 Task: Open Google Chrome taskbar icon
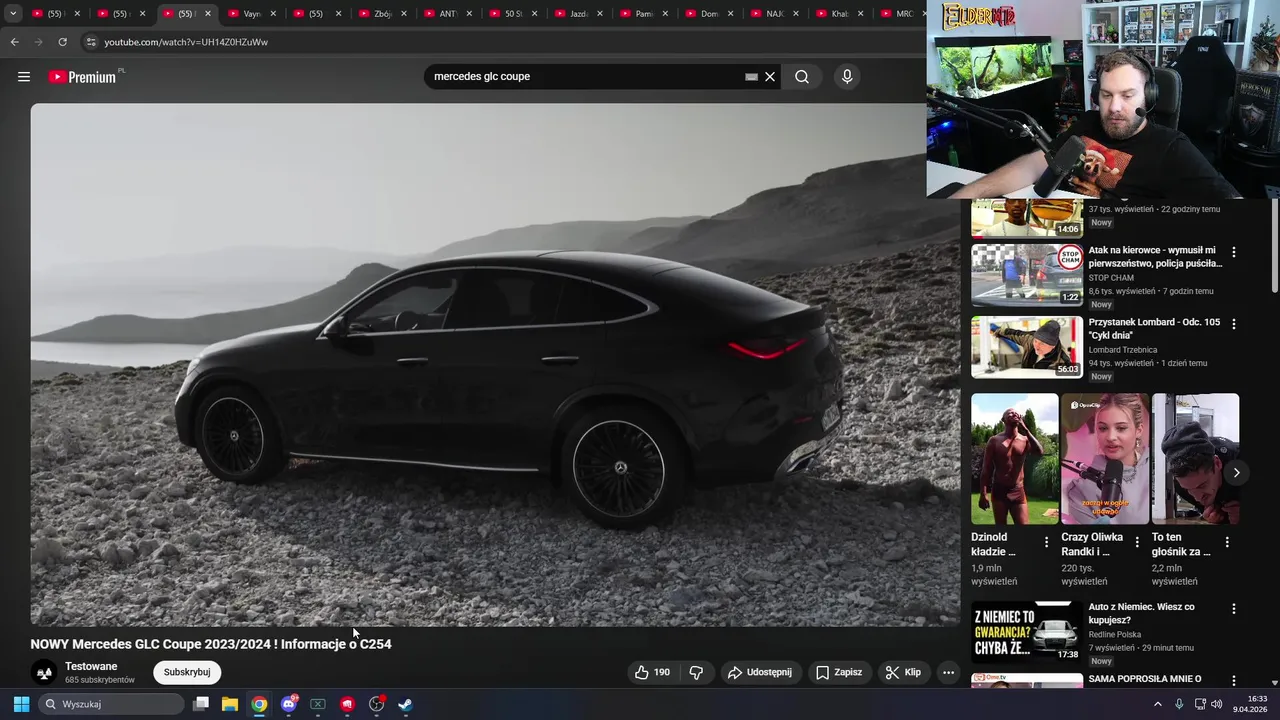tap(259, 704)
